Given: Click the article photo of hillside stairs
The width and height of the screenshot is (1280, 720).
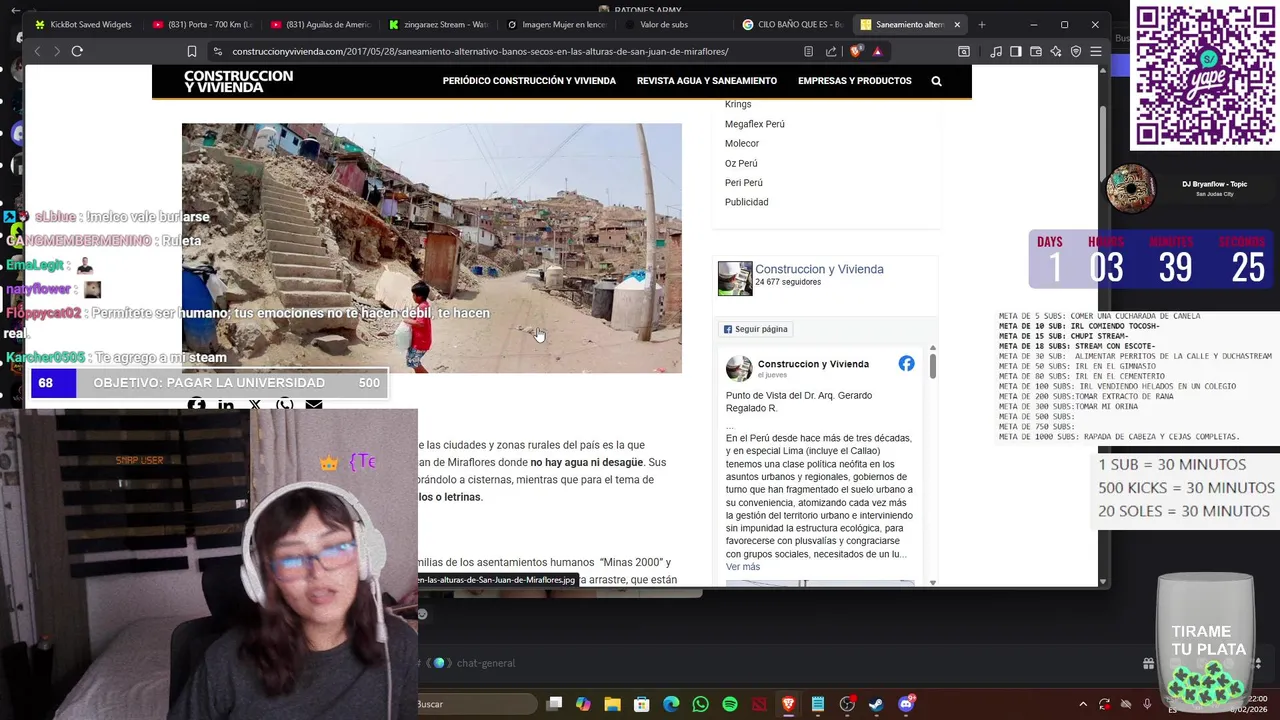Looking at the screenshot, I should [x=432, y=248].
